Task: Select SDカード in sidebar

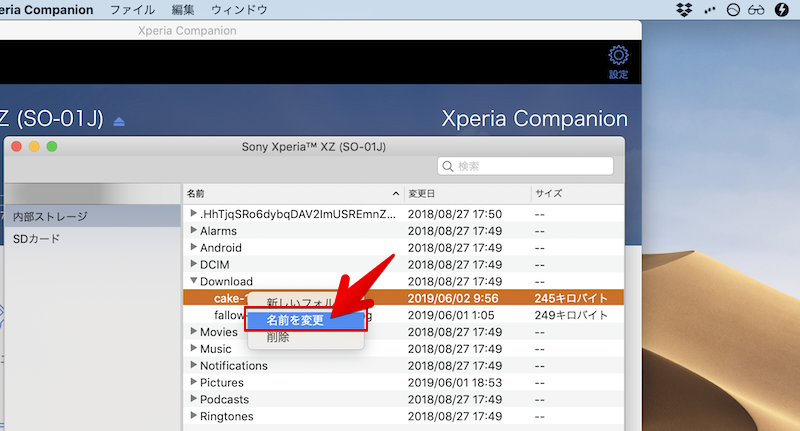Action: [37, 239]
